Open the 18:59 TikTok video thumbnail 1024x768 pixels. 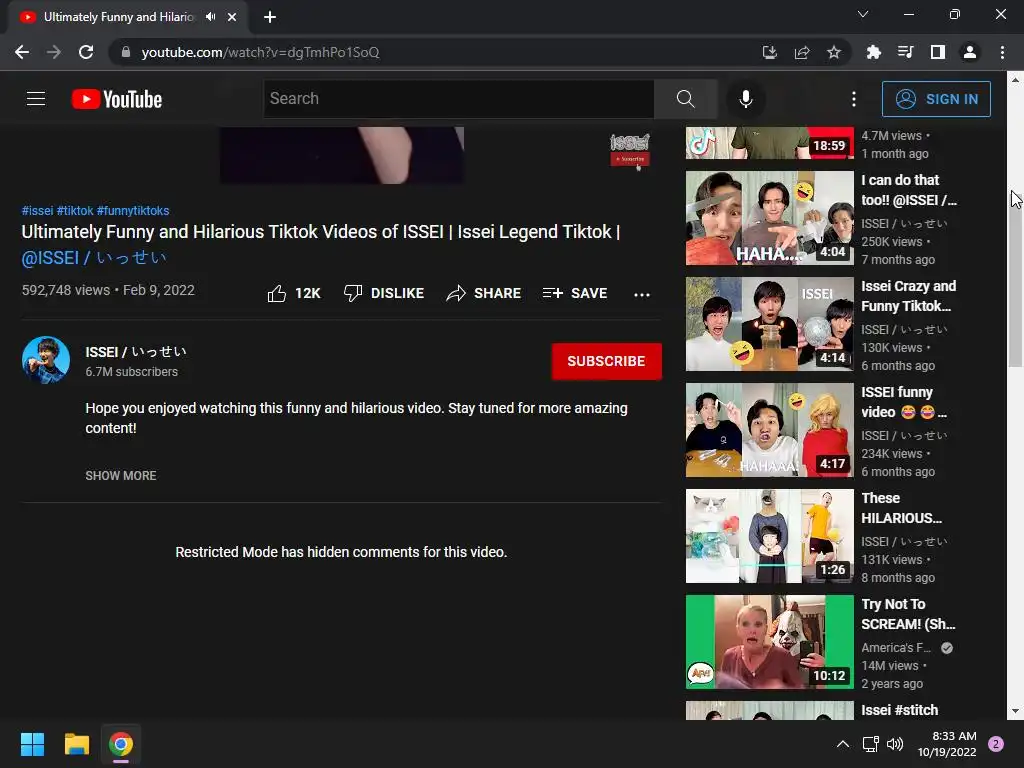coord(769,143)
